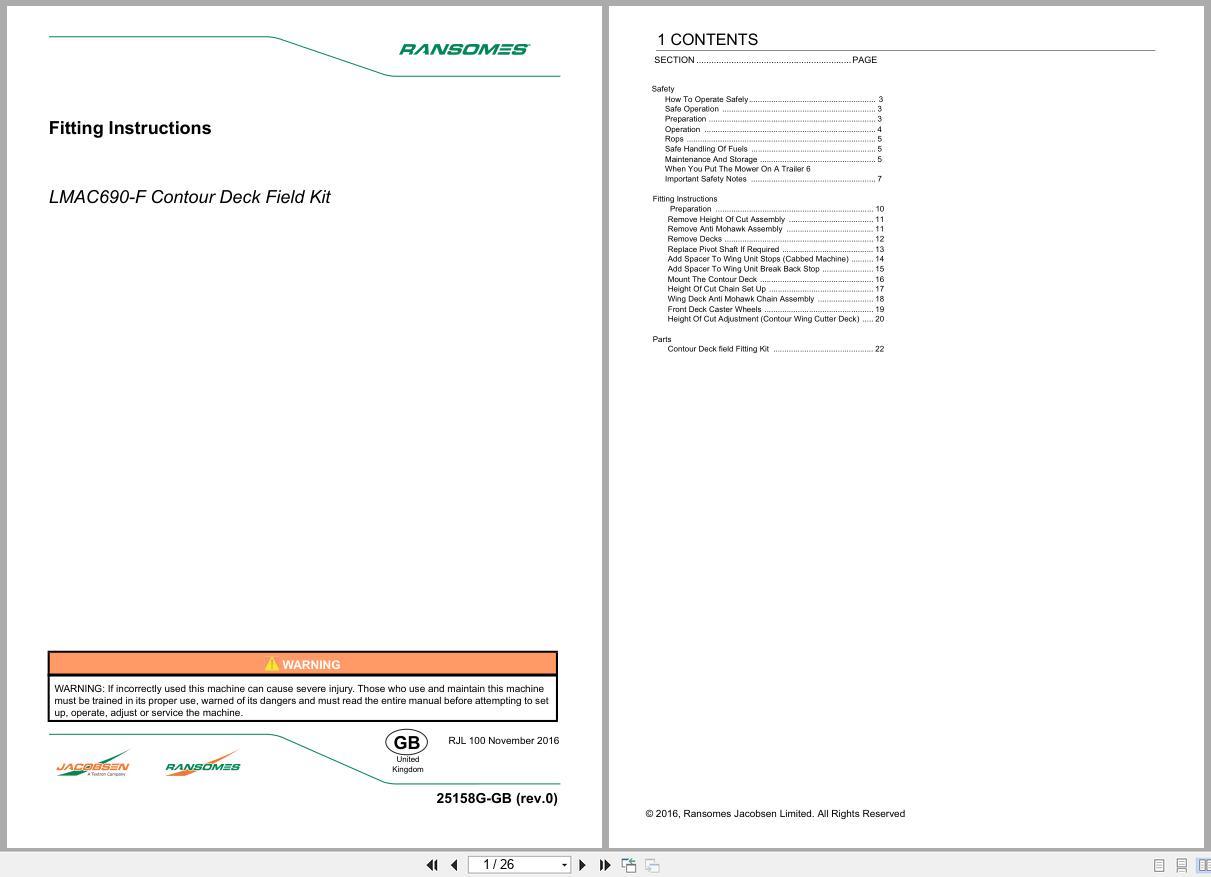Click the 'Parts' section heading in contents

(x=662, y=339)
